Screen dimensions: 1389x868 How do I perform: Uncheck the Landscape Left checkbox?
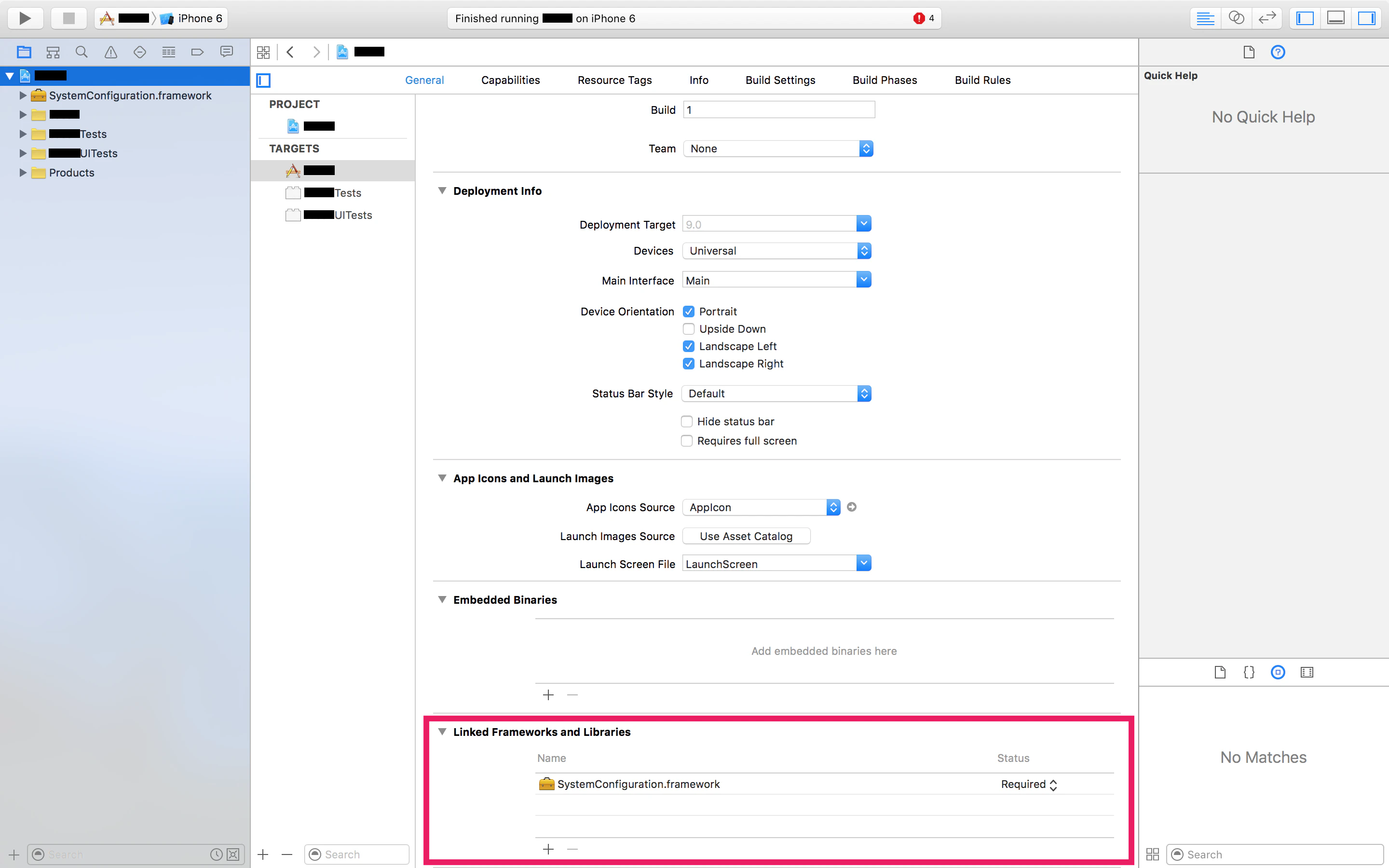[x=689, y=346]
